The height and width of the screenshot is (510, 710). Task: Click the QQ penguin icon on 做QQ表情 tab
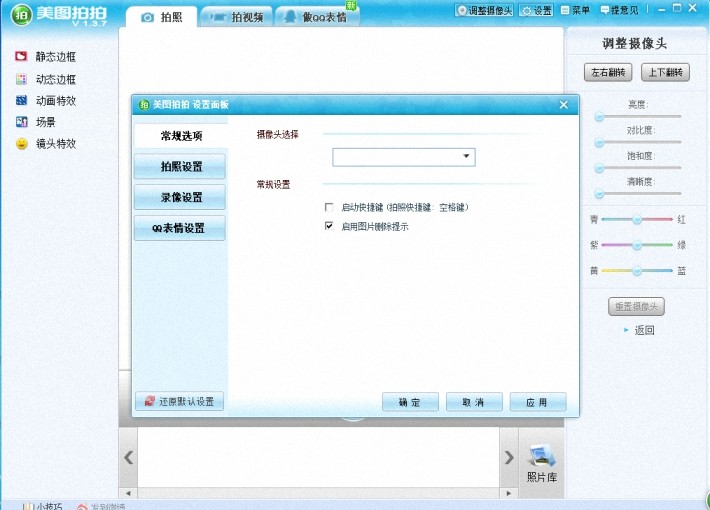pyautogui.click(x=290, y=17)
